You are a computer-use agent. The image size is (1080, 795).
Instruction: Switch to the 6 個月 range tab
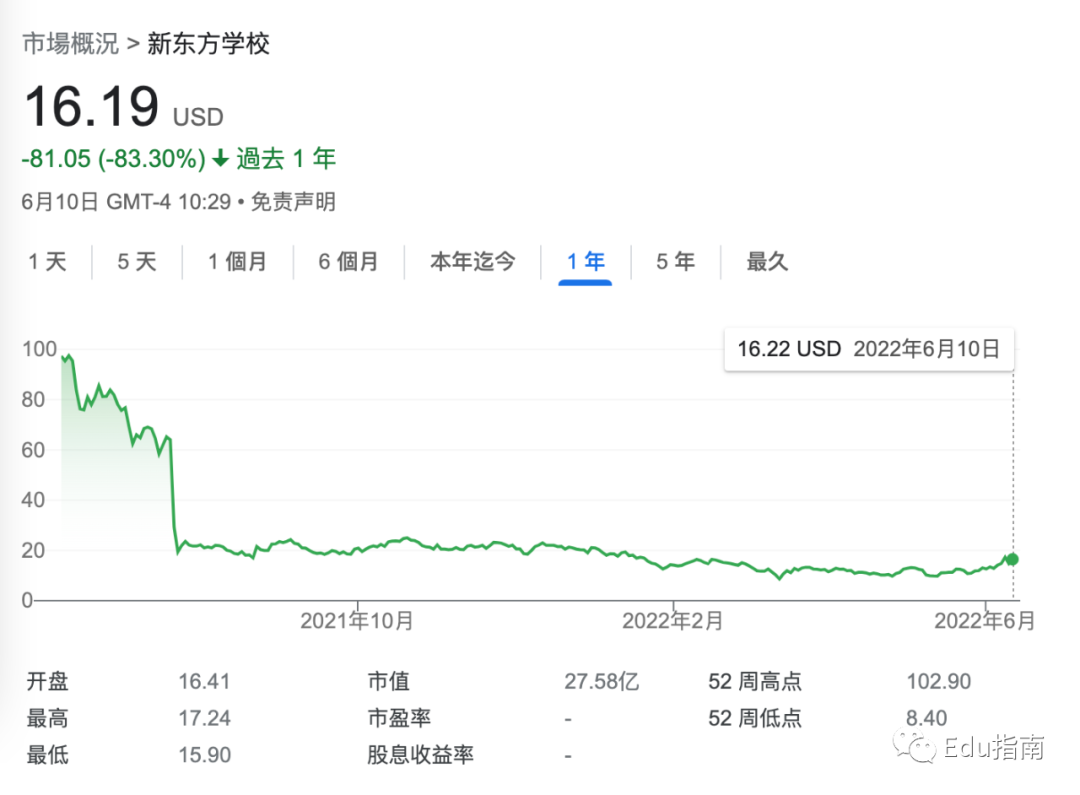click(x=349, y=262)
